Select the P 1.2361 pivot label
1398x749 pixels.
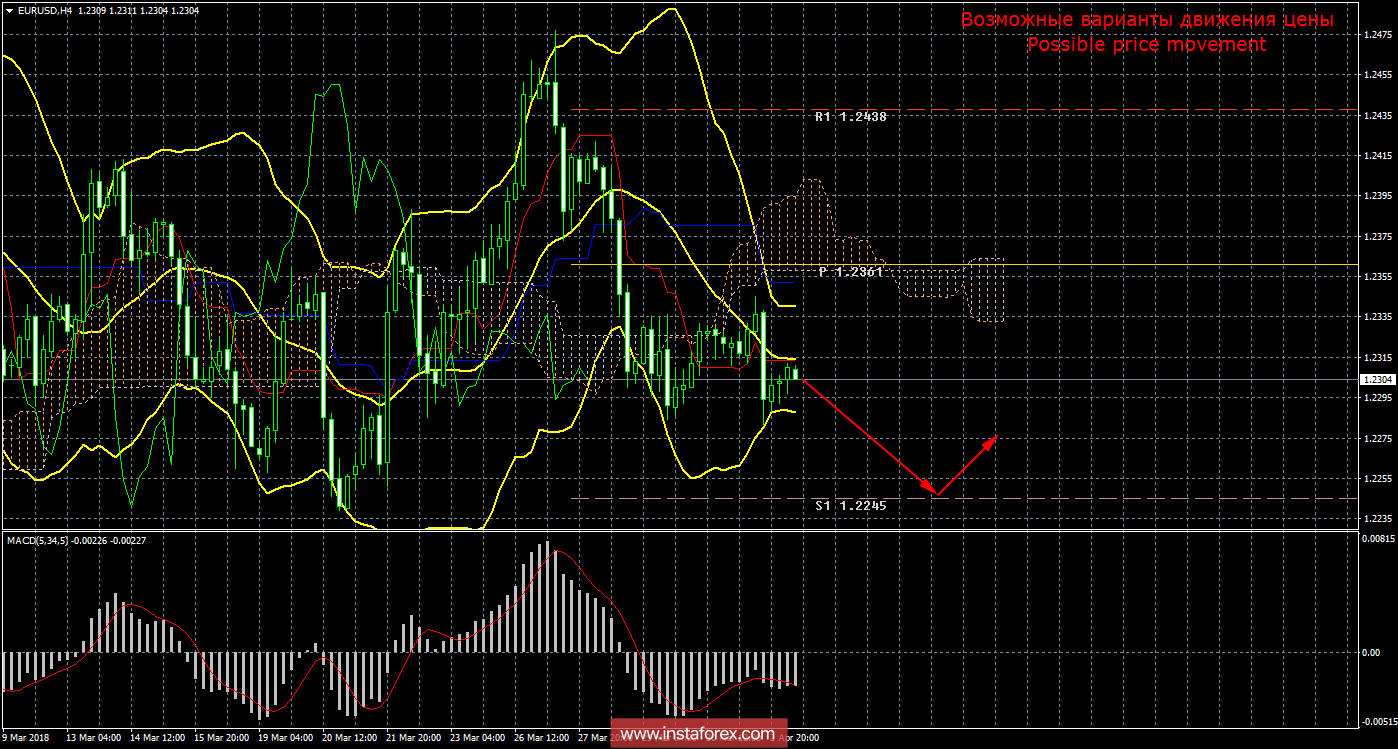850,272
